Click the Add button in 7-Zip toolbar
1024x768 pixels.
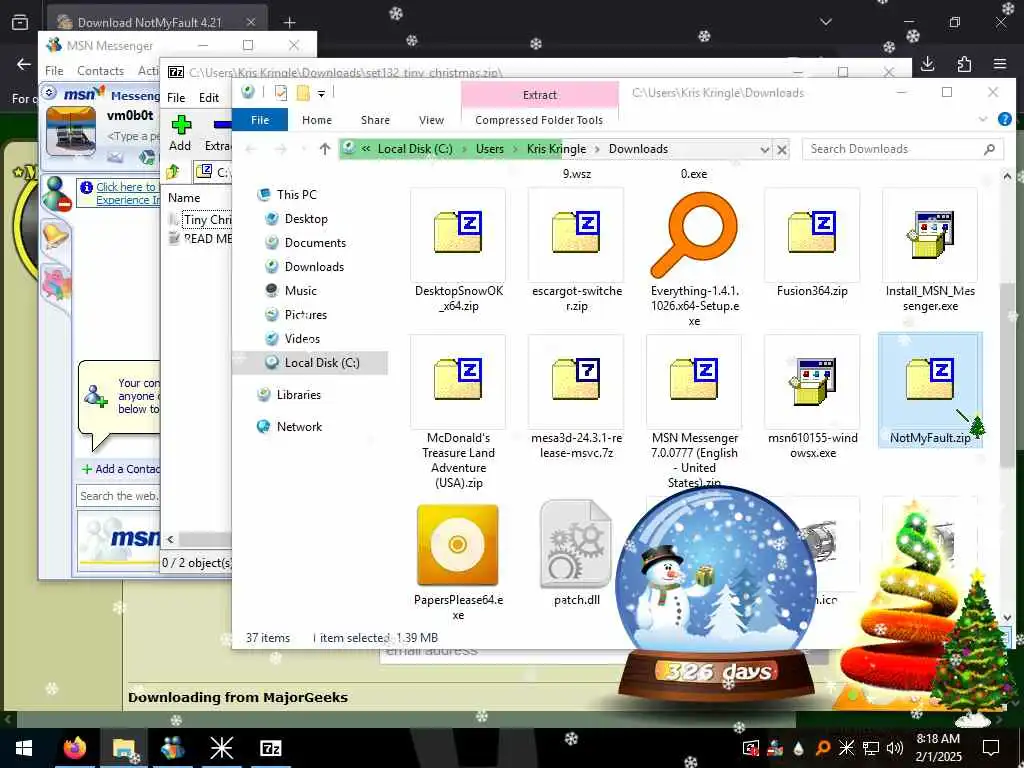180,133
